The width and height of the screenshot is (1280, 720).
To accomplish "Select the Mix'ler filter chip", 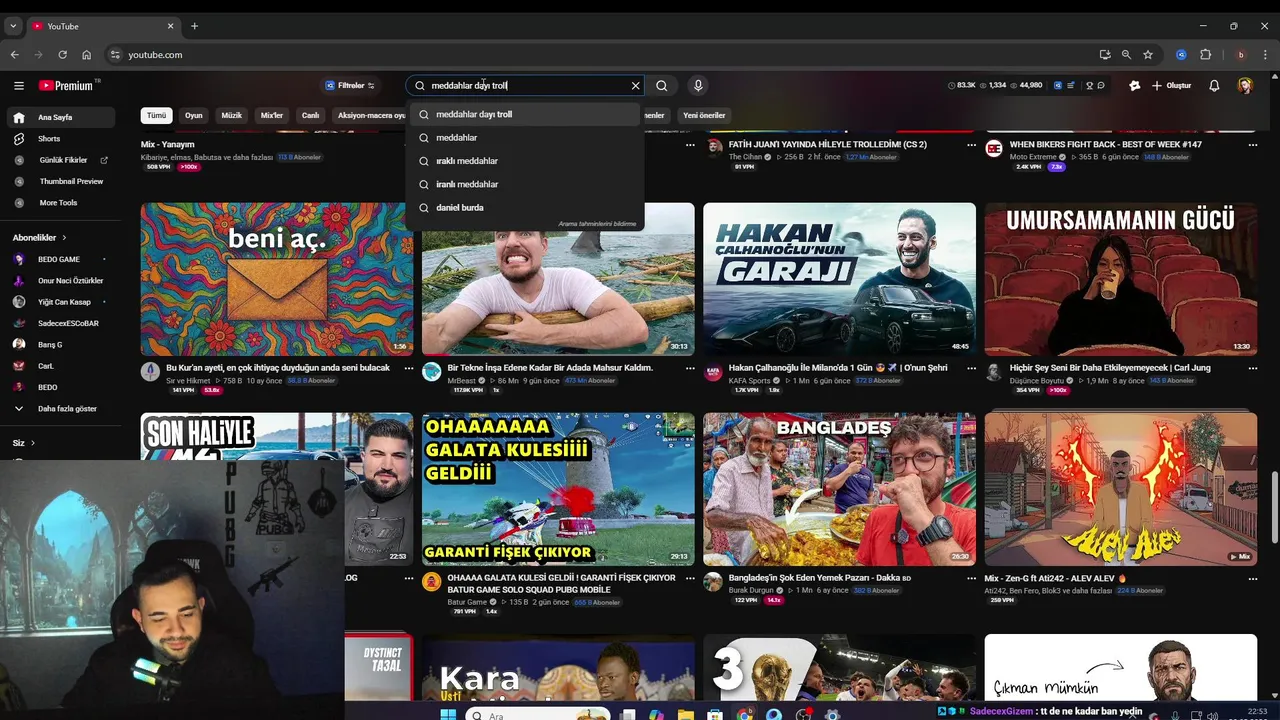I will coord(272,115).
